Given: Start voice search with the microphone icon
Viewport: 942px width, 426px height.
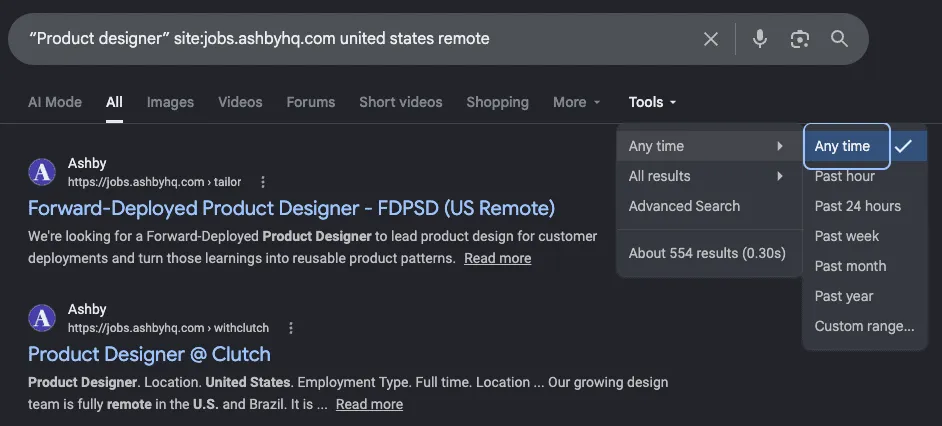Looking at the screenshot, I should pyautogui.click(x=759, y=39).
